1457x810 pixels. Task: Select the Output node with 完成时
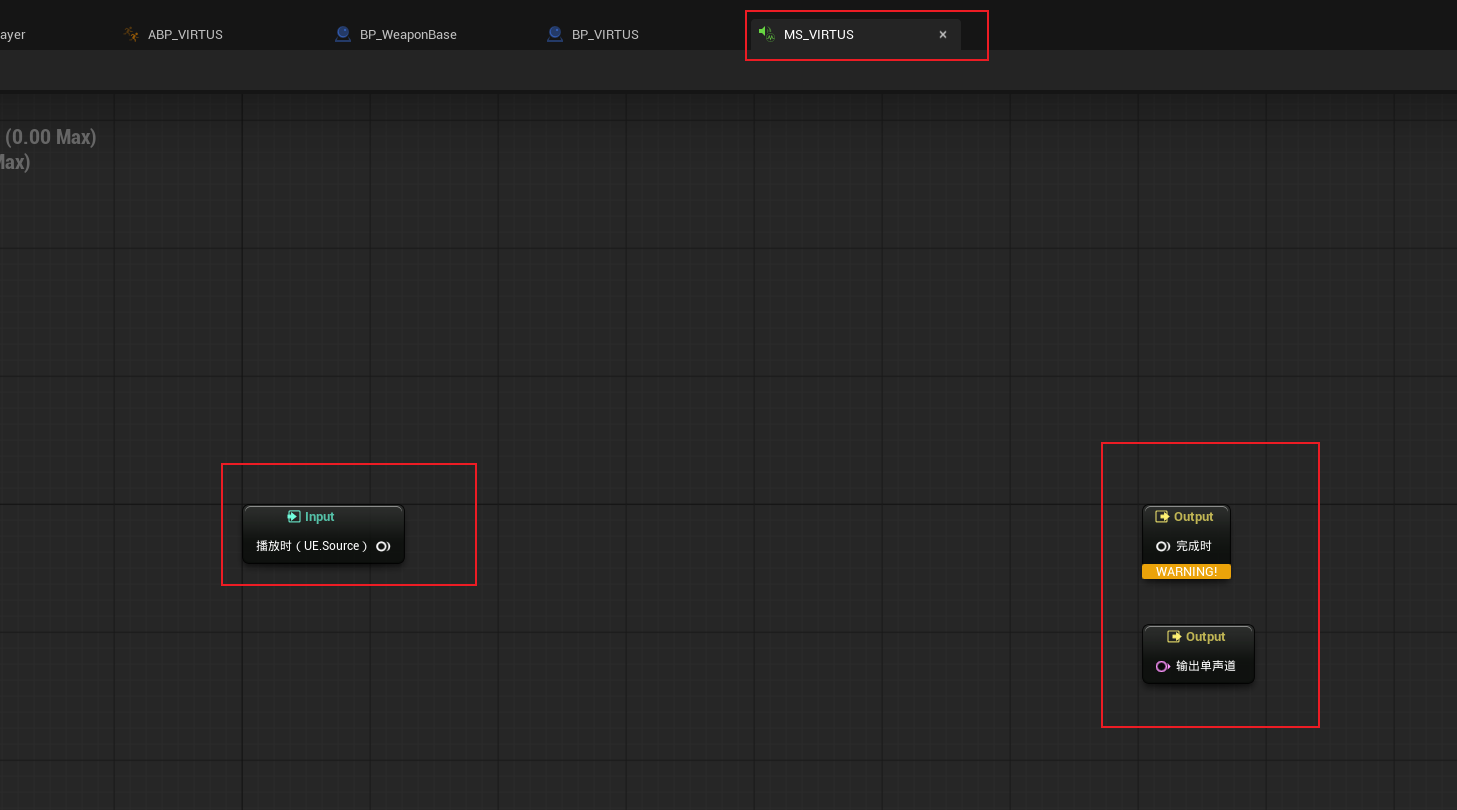point(1186,541)
